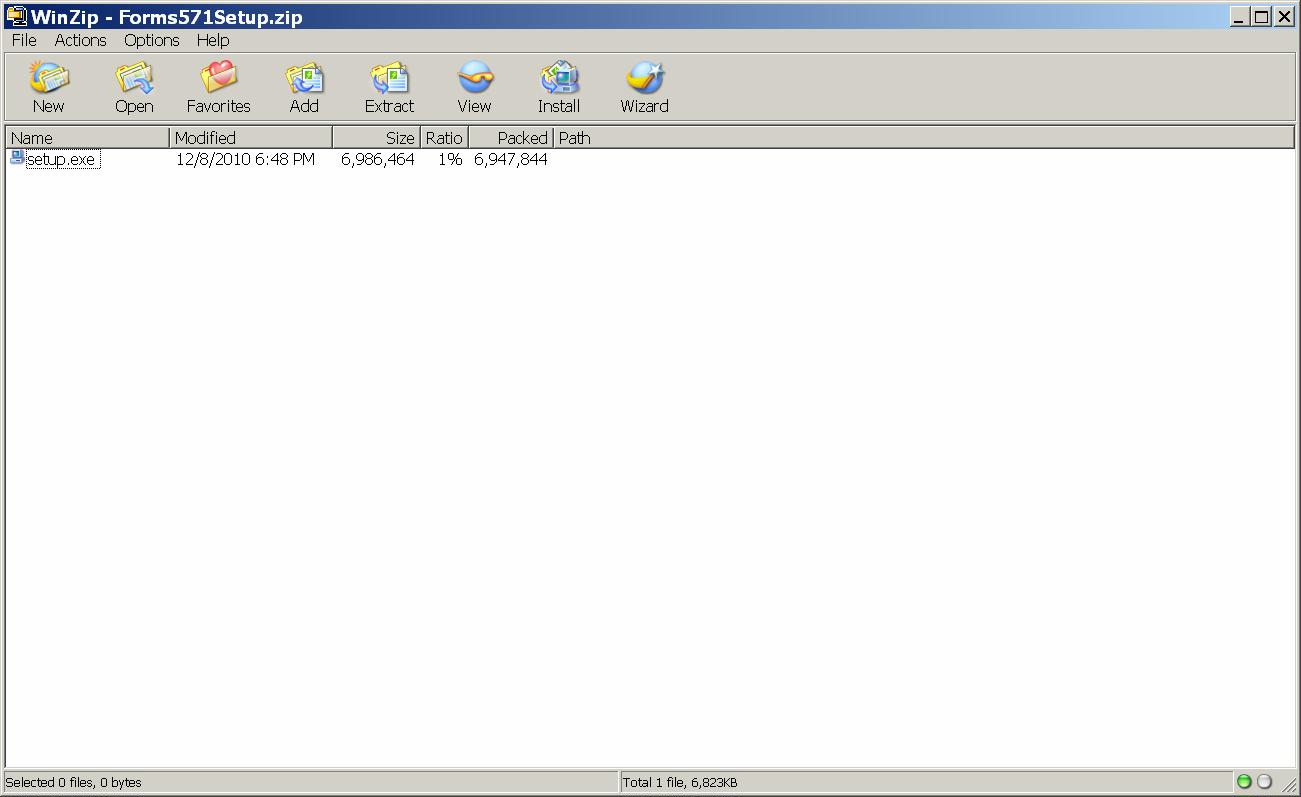Open the Help menu
This screenshot has height=797, width=1301.
coord(212,40)
